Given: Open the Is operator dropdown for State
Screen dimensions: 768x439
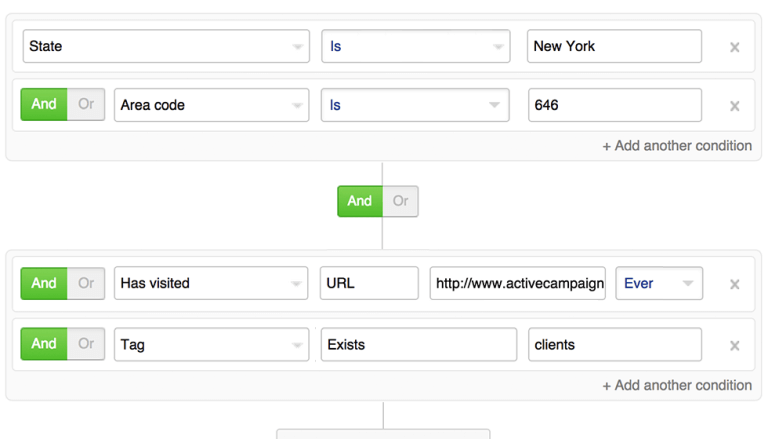Looking at the screenshot, I should 417,46.
